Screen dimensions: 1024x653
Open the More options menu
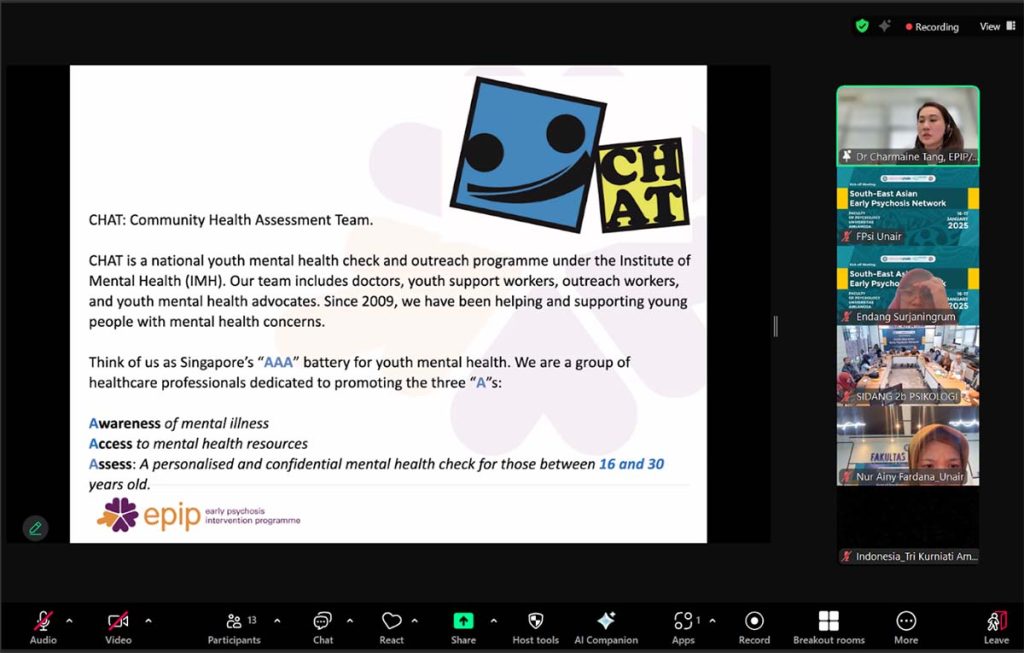click(906, 621)
